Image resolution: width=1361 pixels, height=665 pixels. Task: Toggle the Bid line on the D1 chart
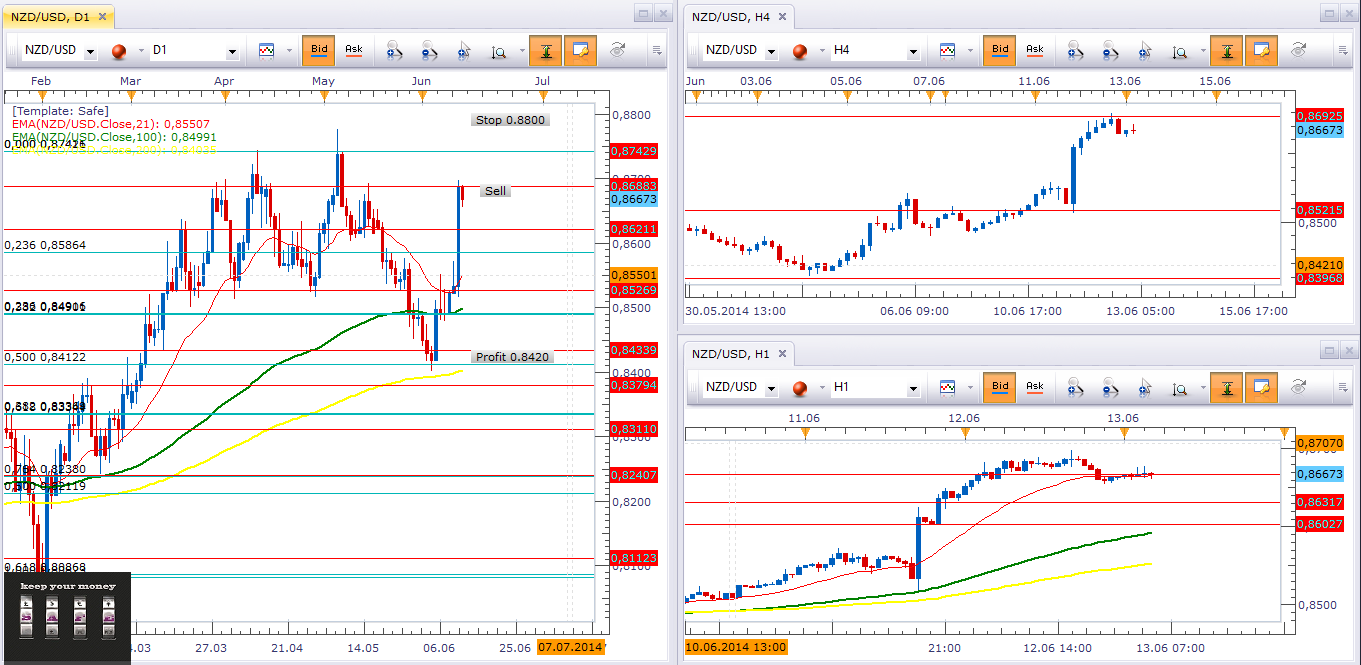coord(318,50)
